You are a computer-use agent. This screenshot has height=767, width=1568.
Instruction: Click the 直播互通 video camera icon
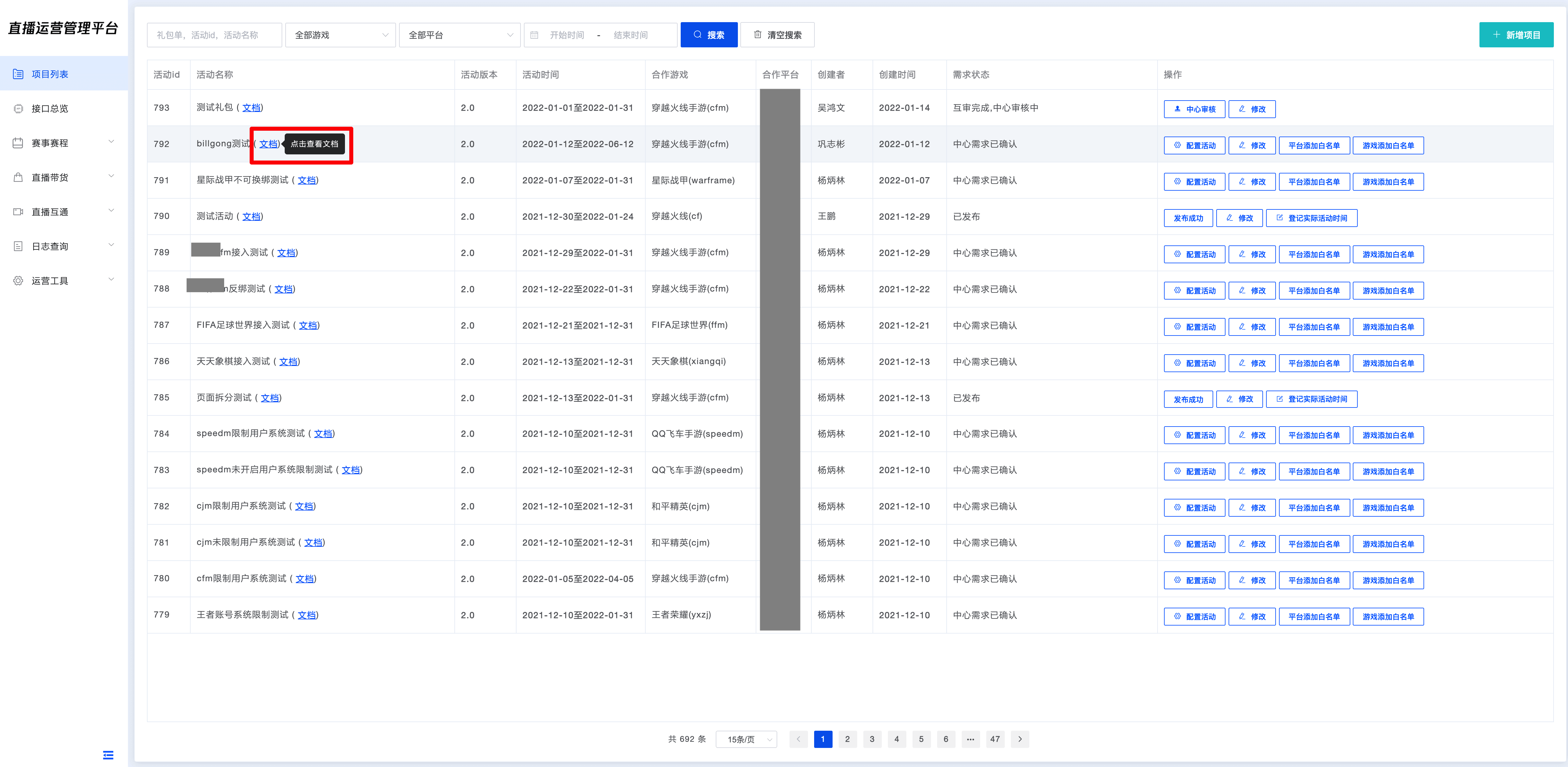coord(18,212)
